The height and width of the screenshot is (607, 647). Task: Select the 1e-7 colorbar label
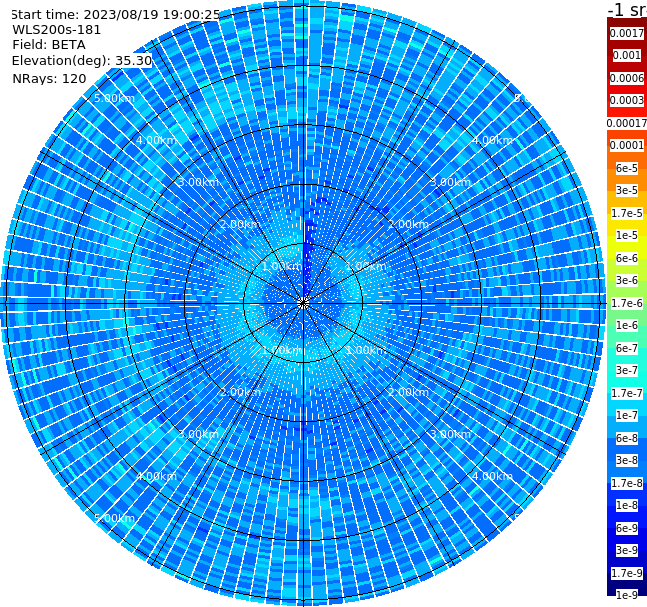pyautogui.click(x=627, y=415)
